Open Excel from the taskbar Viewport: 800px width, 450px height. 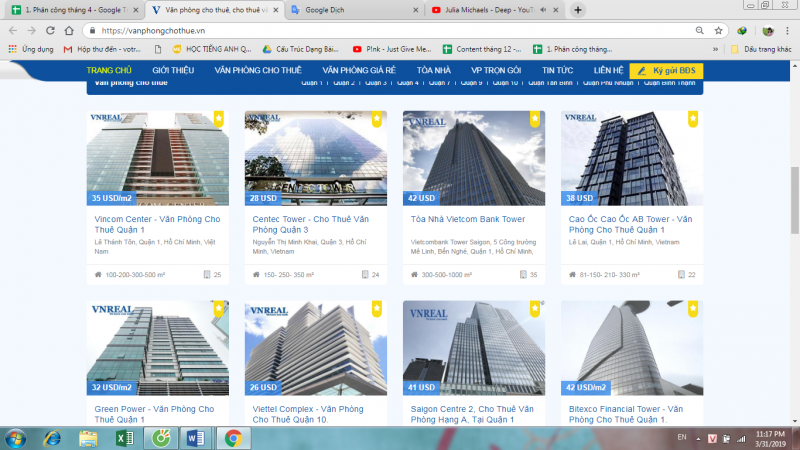tap(124, 438)
